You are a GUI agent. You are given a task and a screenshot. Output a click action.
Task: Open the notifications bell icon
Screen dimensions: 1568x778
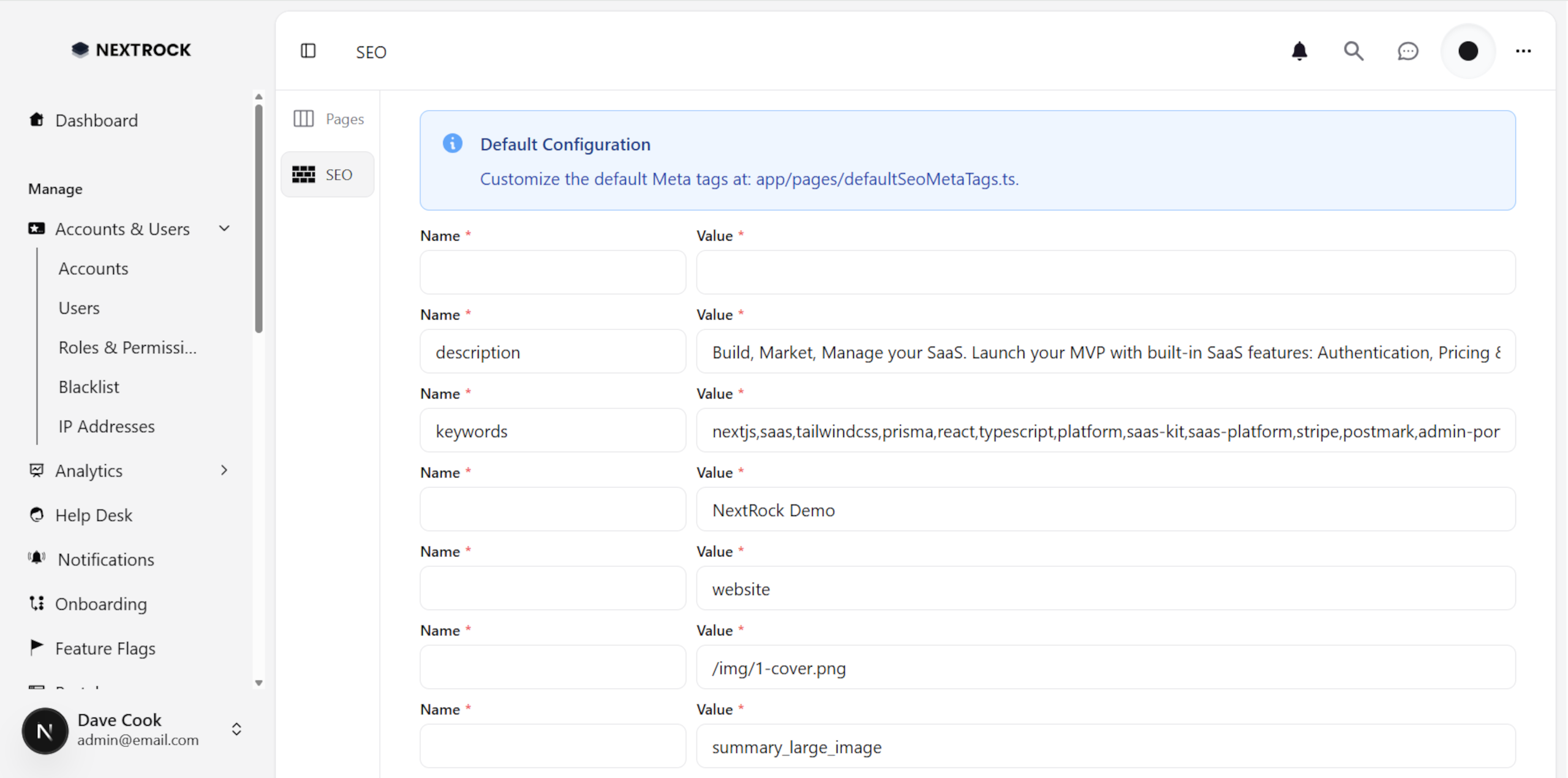pos(1299,51)
